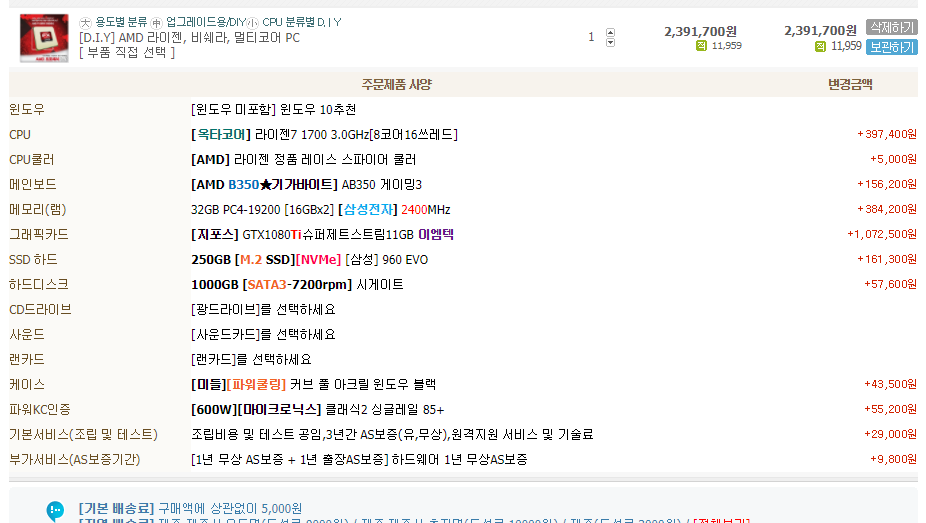Click the 부가서비스(AS보증기간) row label
This screenshot has height=523, width=926.
coord(74,459)
